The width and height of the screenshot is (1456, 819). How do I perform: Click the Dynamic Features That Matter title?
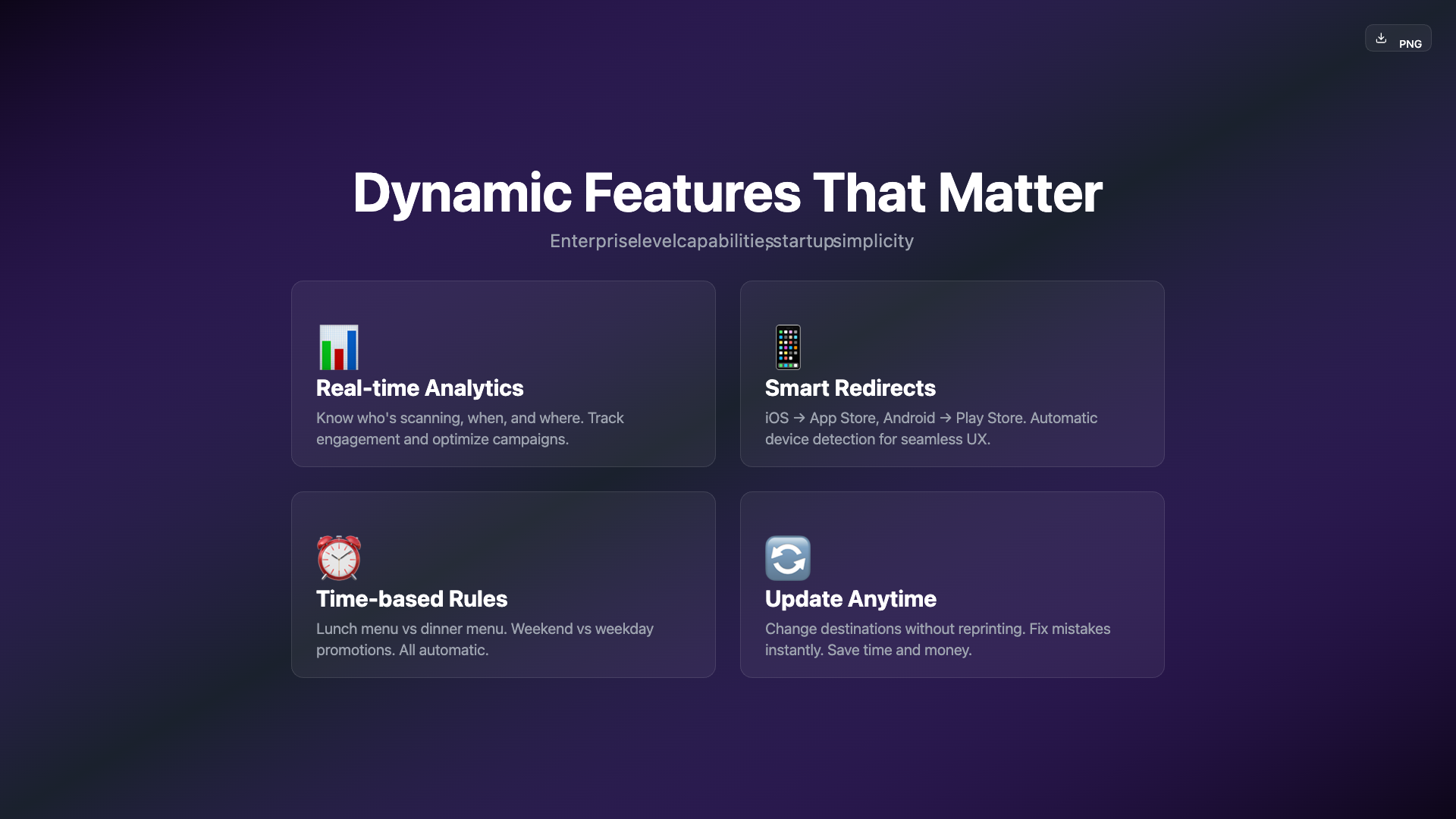tap(727, 193)
